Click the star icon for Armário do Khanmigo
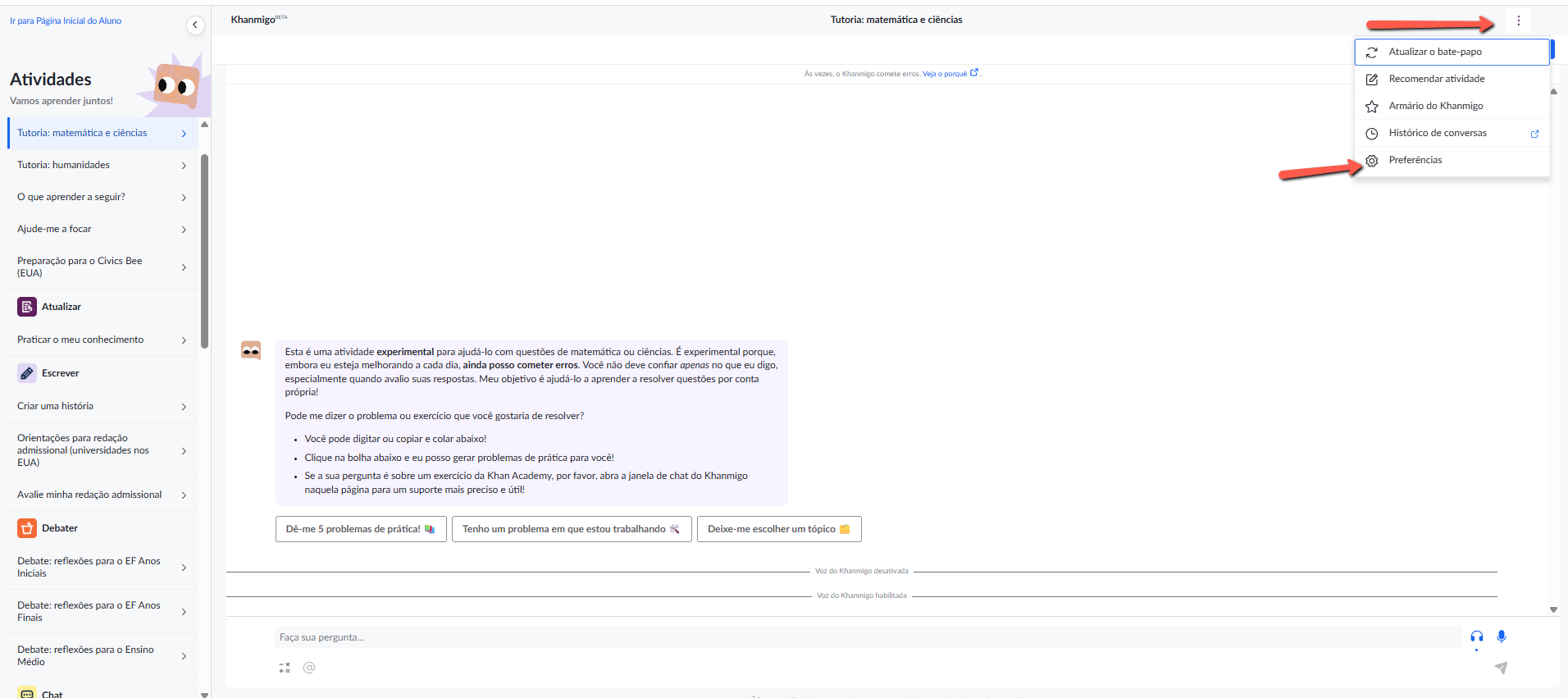 tap(1371, 107)
